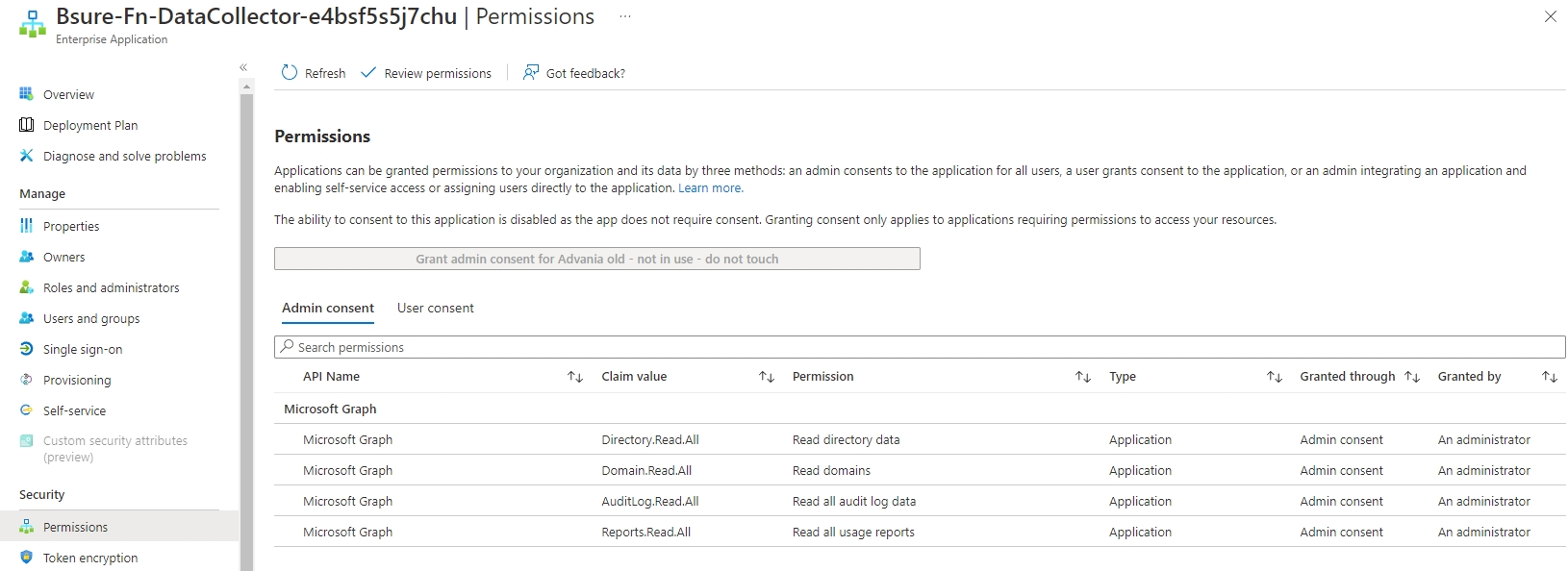Screen dimensions: 1568x571
Task: Open the more options ellipsis by title
Action: click(x=625, y=17)
